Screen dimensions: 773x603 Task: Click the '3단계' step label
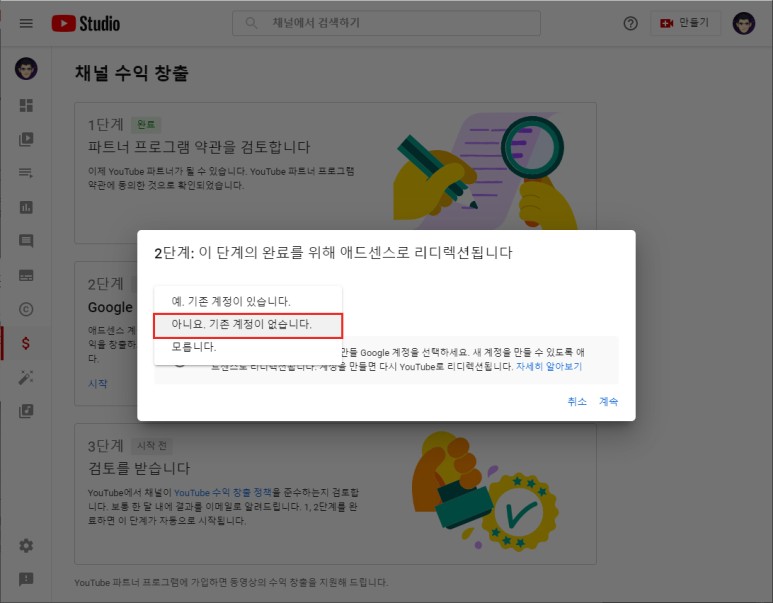(x=105, y=446)
